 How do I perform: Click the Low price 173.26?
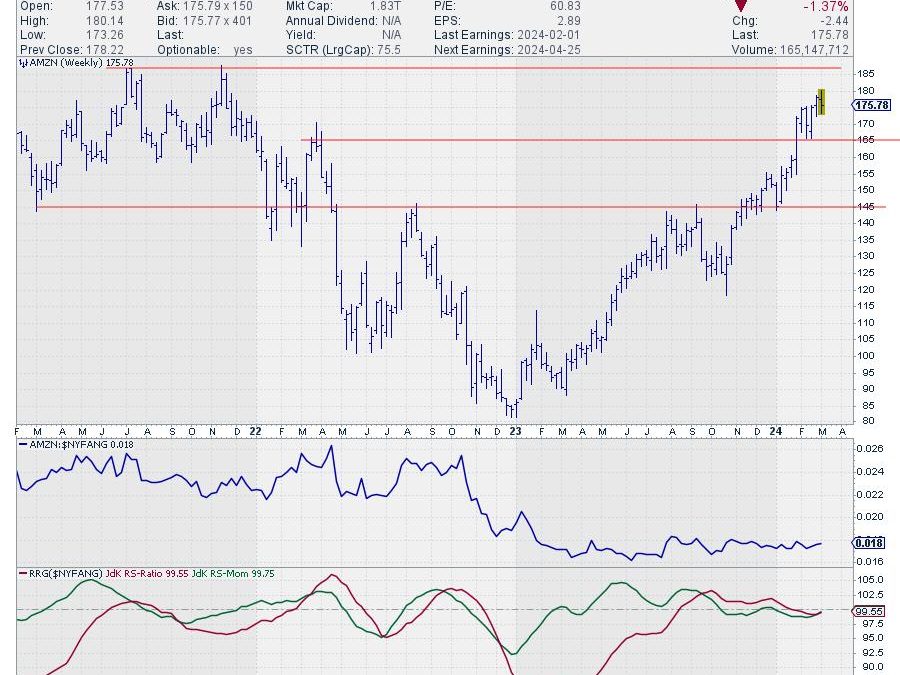click(x=104, y=35)
